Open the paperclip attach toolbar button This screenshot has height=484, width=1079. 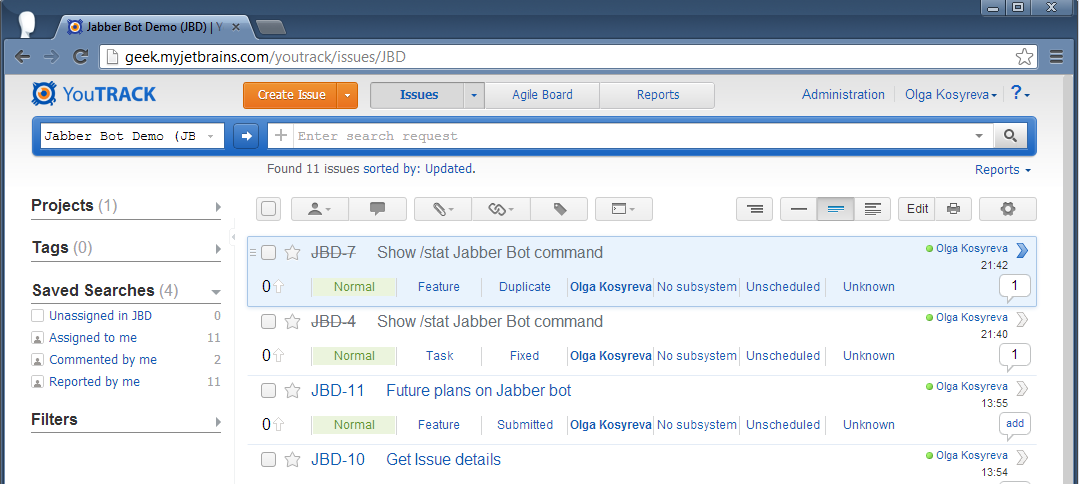point(443,209)
